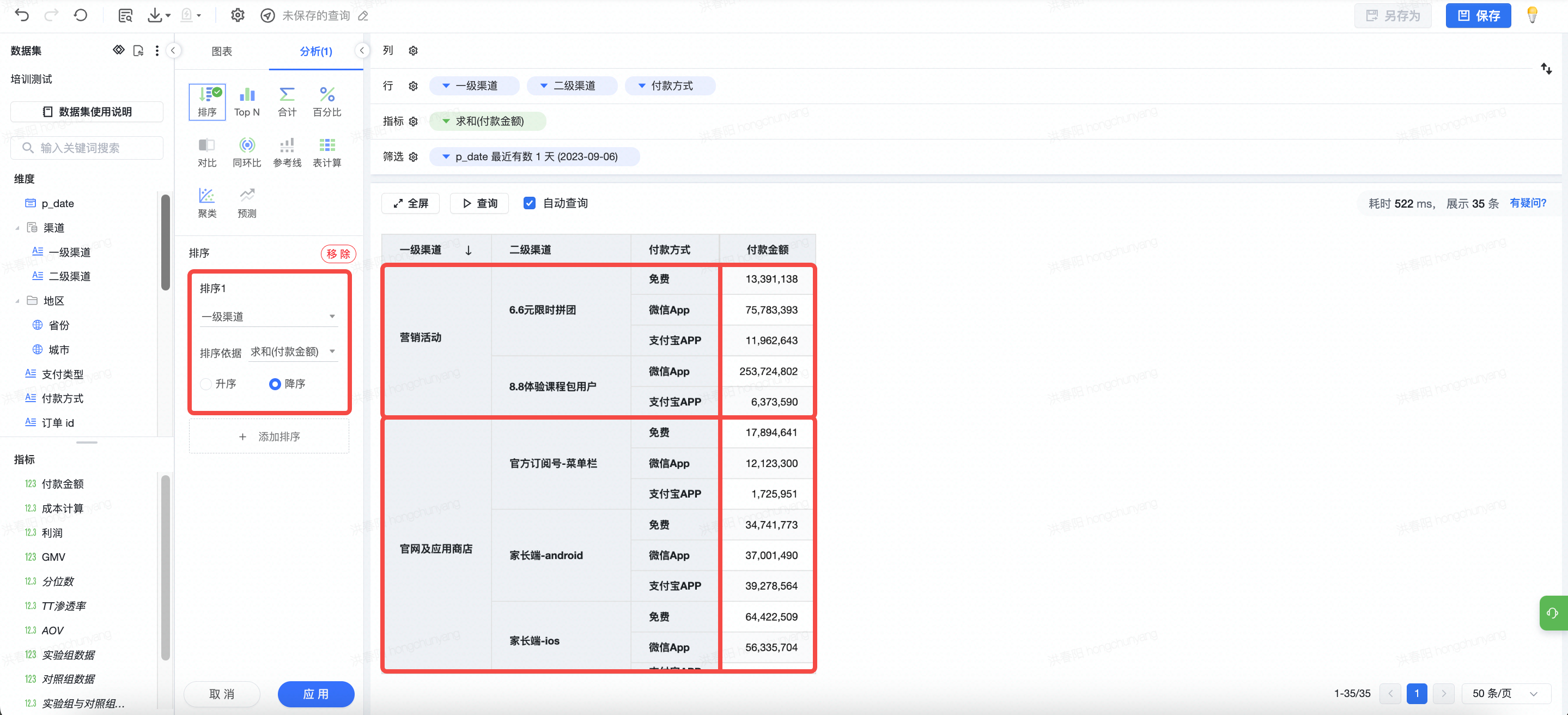Image resolution: width=1568 pixels, height=715 pixels.
Task: Select the 聚类 clustering tool
Action: pyautogui.click(x=207, y=203)
